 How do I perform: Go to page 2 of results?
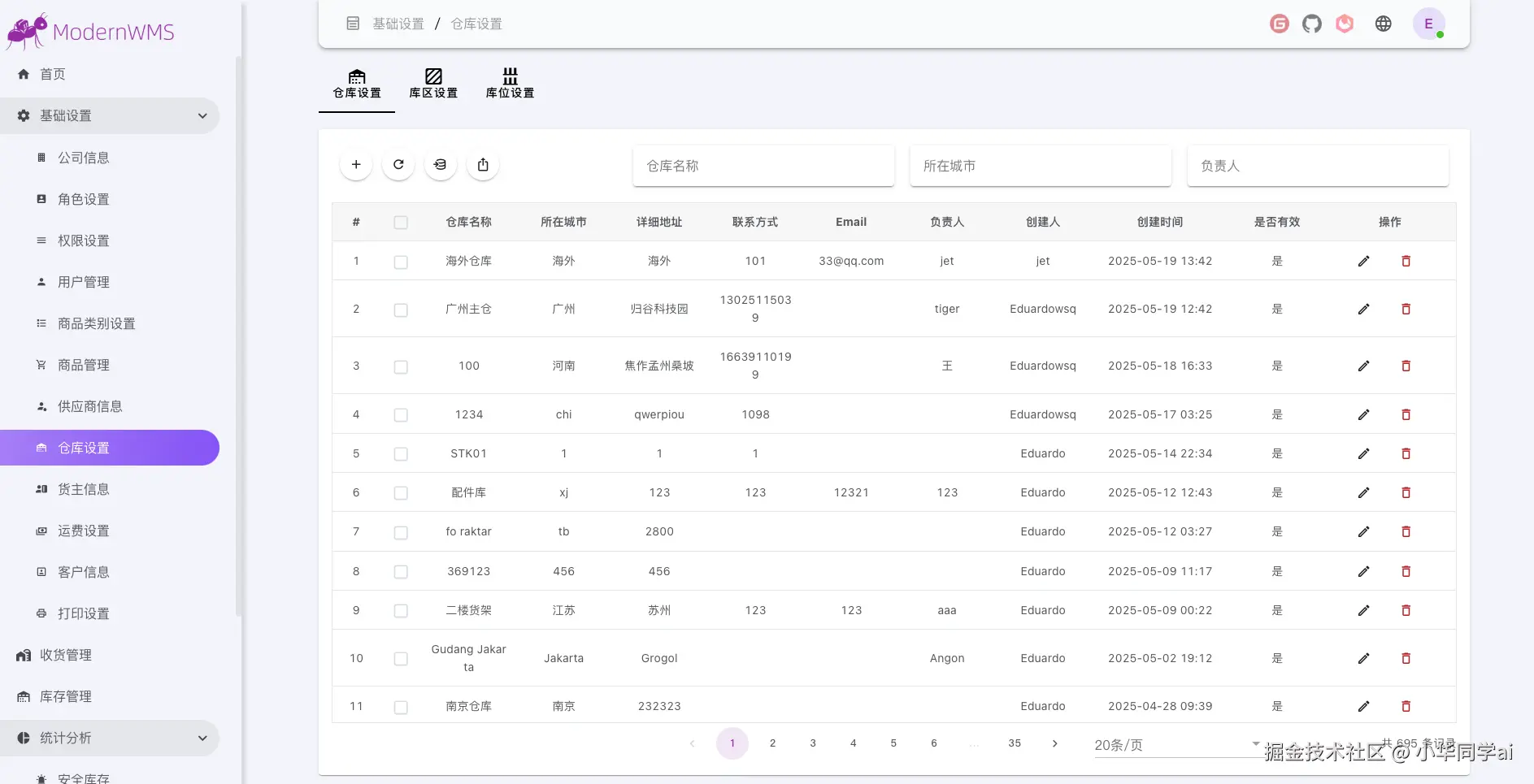pos(772,743)
